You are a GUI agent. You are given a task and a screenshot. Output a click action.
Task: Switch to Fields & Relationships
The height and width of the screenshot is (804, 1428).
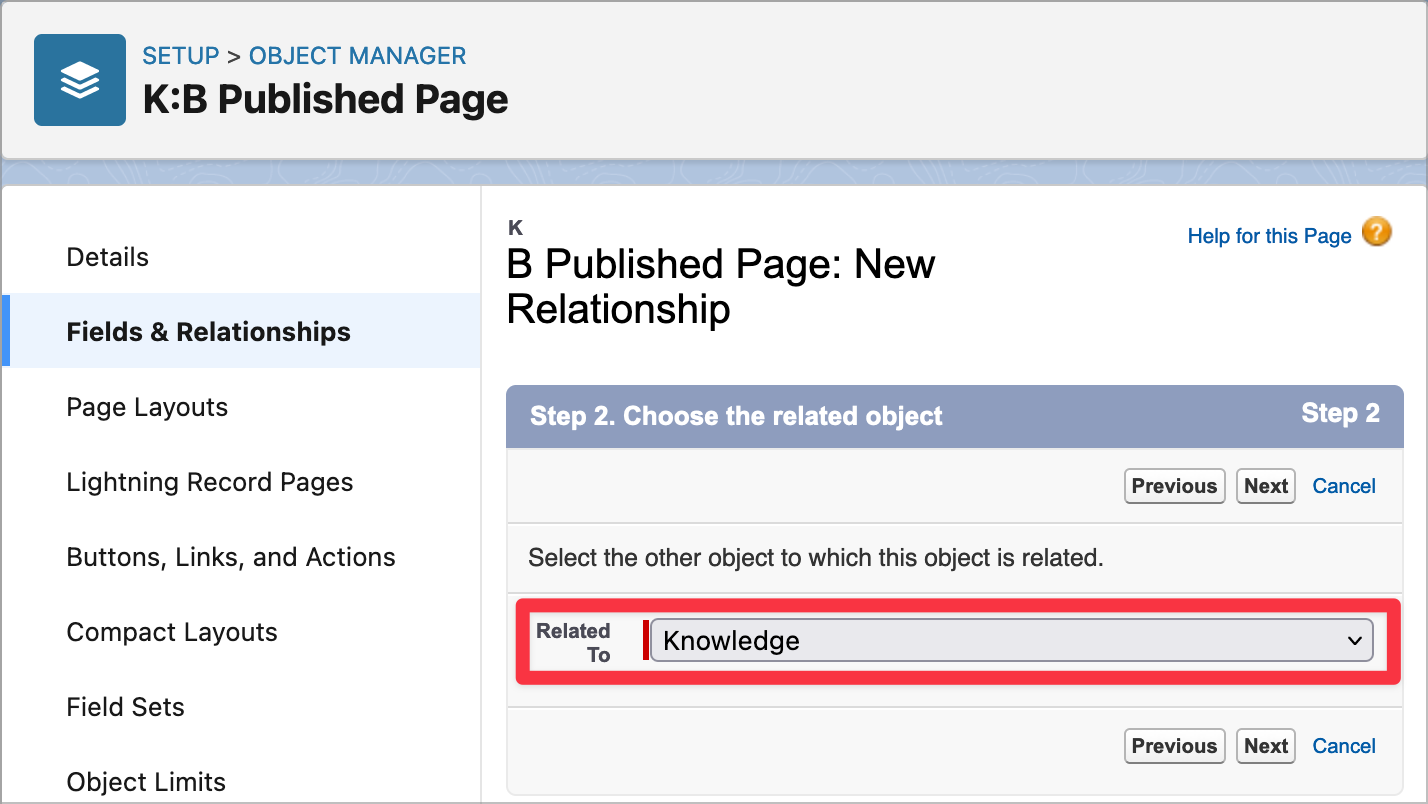click(208, 331)
